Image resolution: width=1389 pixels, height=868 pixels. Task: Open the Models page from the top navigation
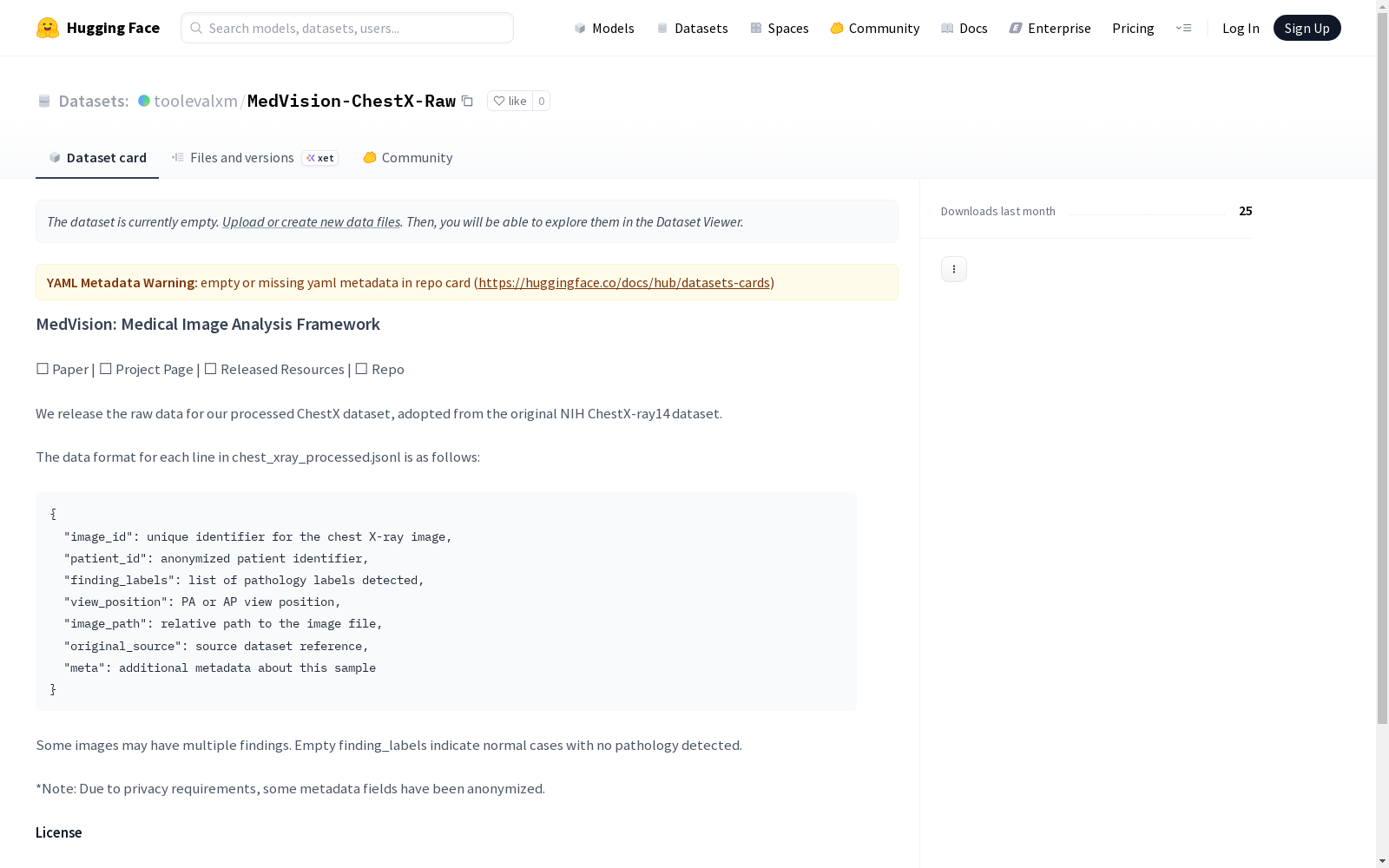(604, 28)
